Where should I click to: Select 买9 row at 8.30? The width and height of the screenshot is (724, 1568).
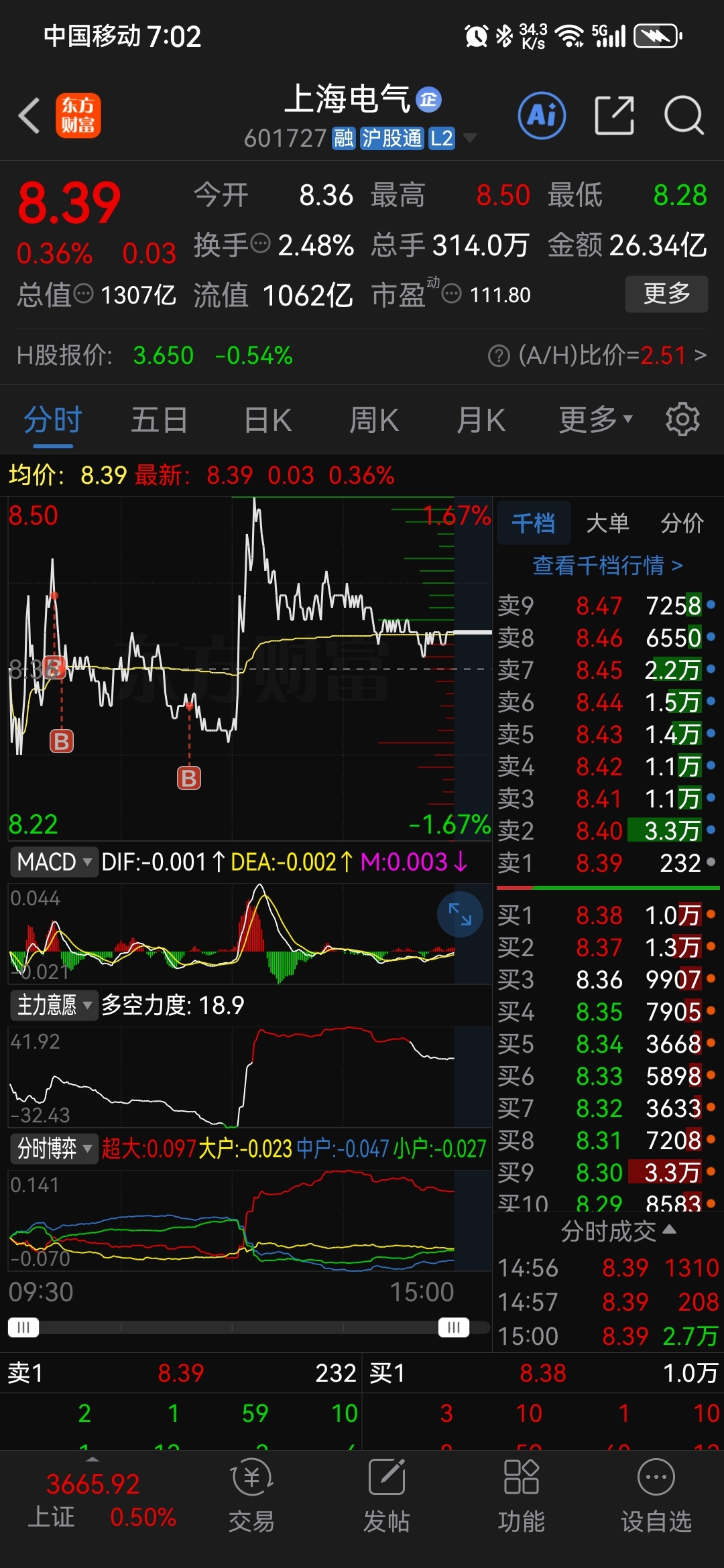(607, 1173)
